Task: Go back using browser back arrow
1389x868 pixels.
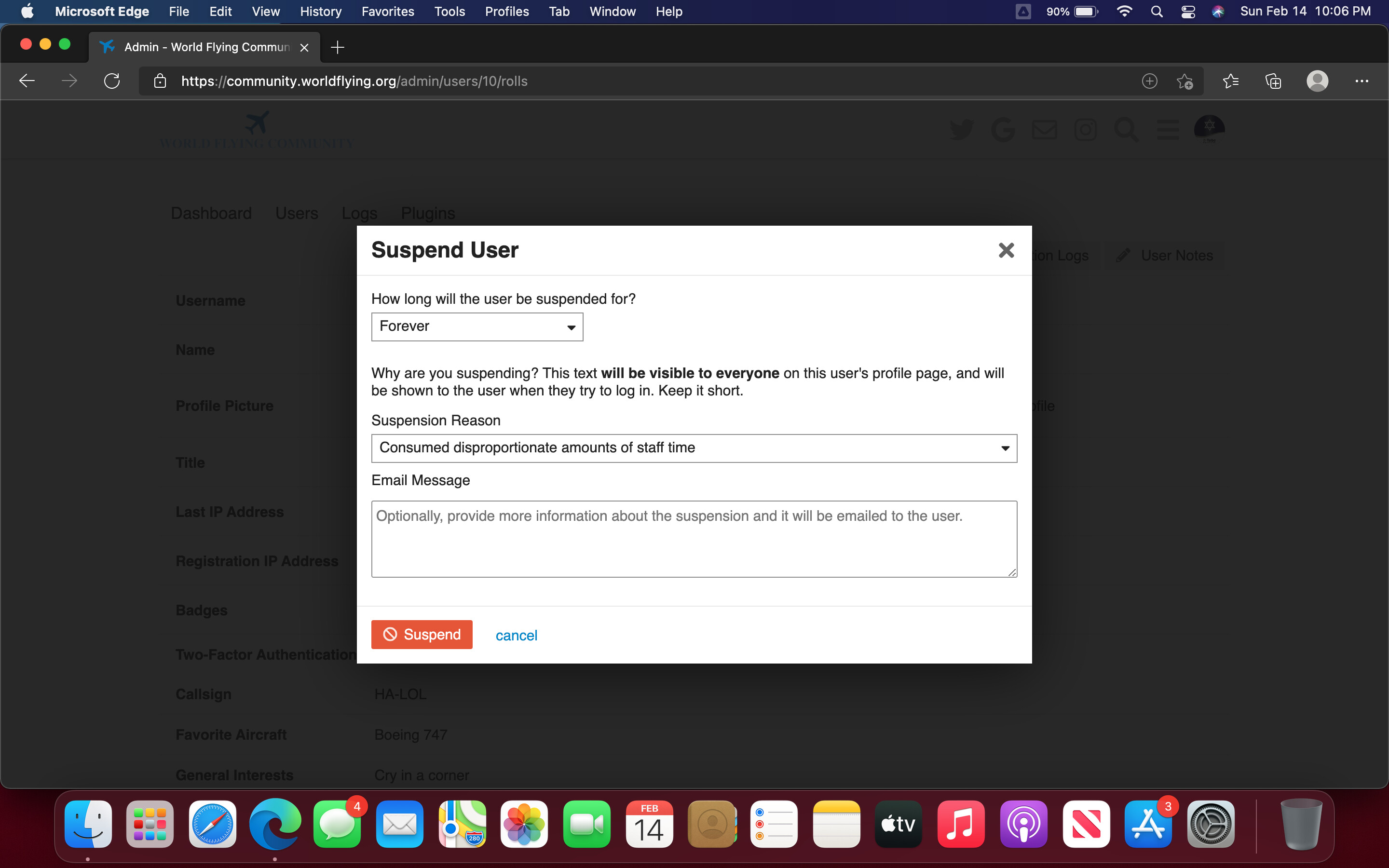Action: point(27,81)
